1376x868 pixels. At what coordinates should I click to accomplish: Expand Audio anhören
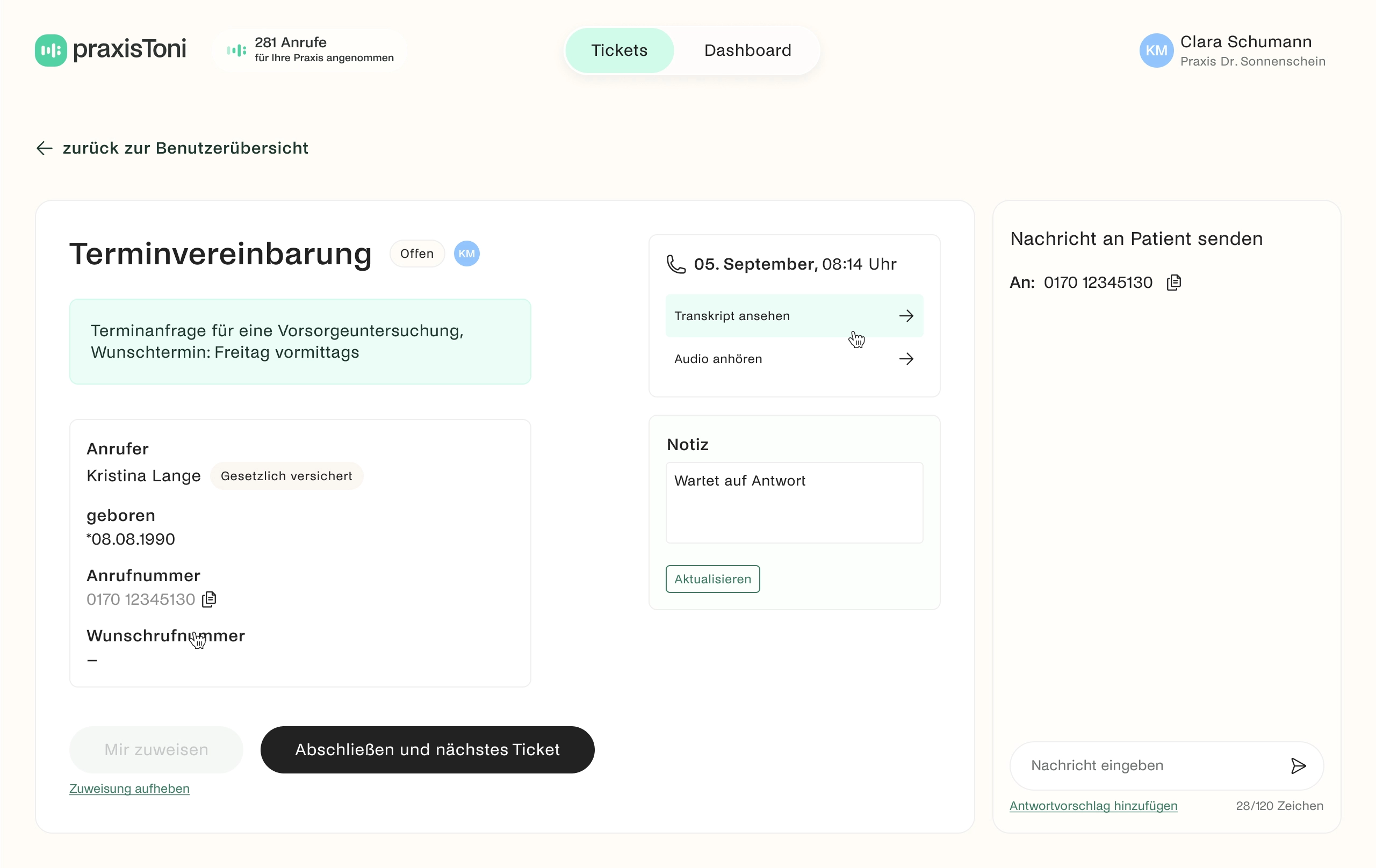pos(794,359)
